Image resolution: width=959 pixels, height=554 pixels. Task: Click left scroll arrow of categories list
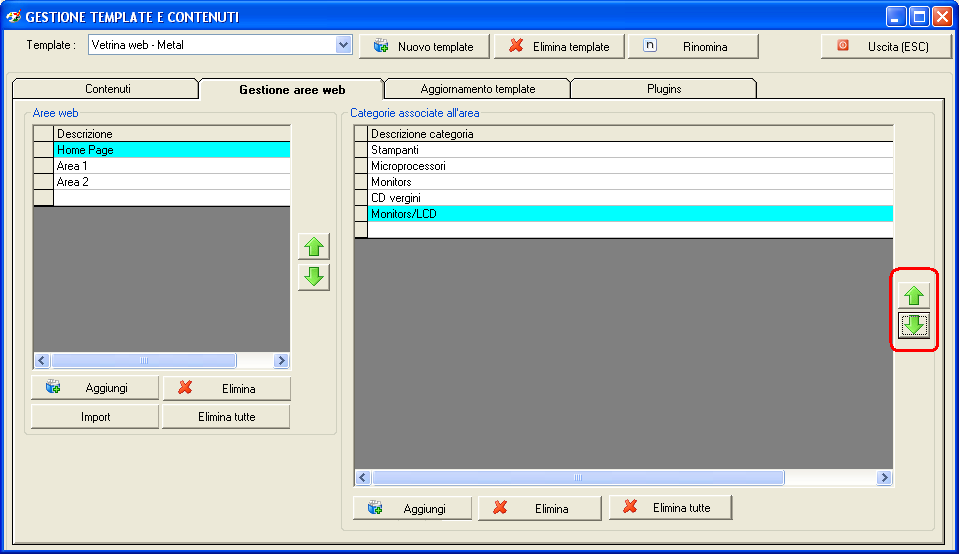[x=363, y=478]
